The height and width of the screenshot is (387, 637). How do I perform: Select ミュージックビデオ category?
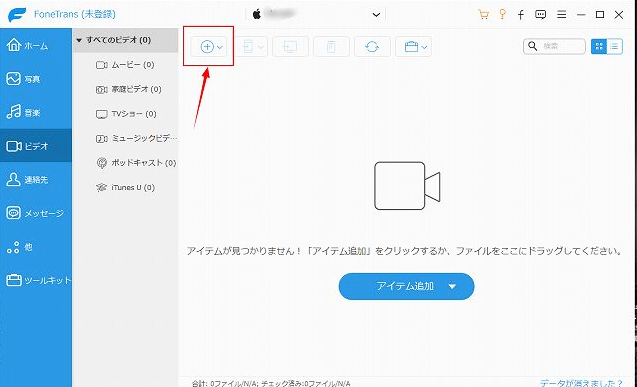point(125,138)
